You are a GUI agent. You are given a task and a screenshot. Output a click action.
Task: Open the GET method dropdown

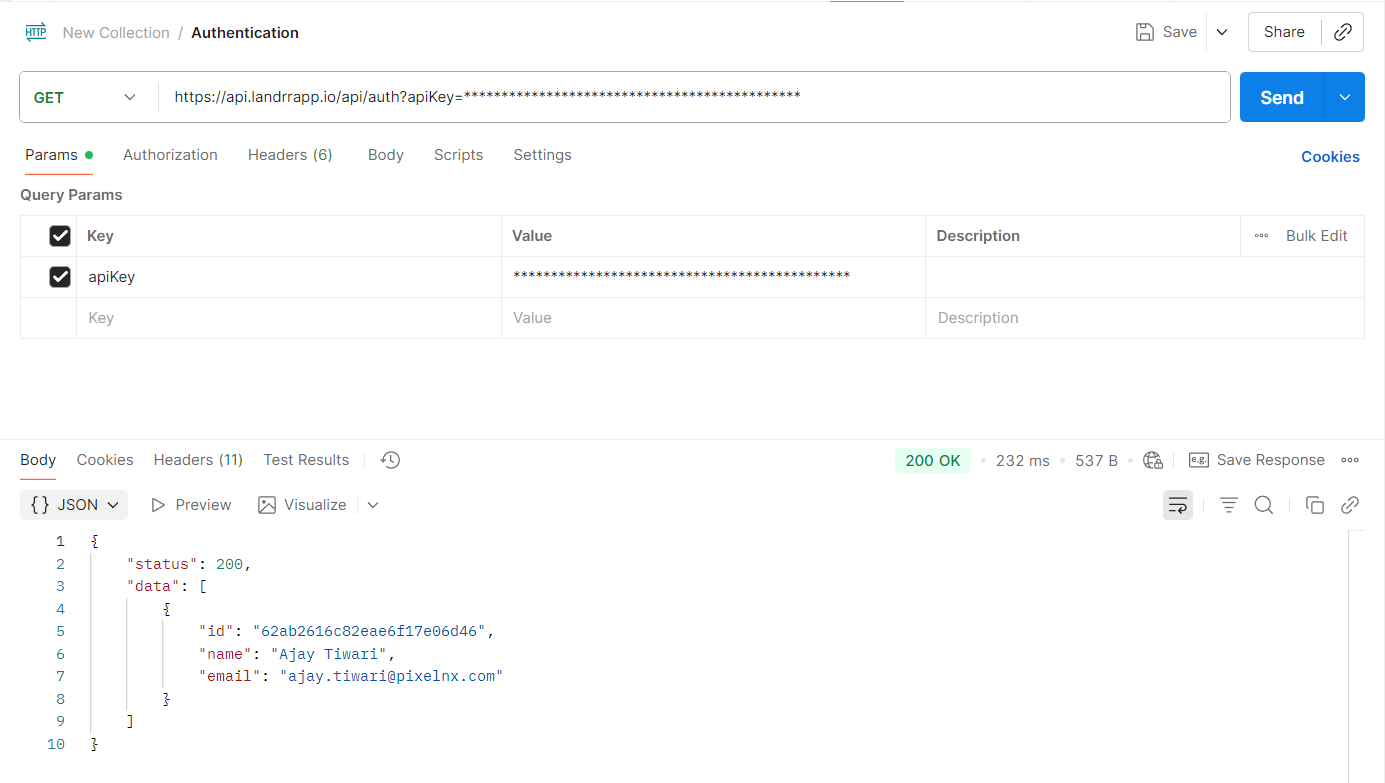pos(85,97)
